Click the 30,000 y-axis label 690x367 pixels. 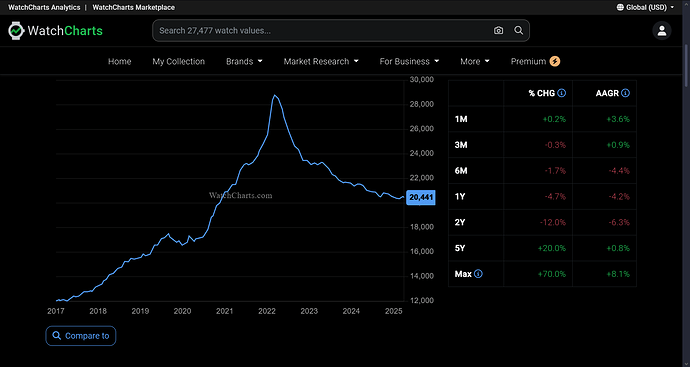click(422, 80)
